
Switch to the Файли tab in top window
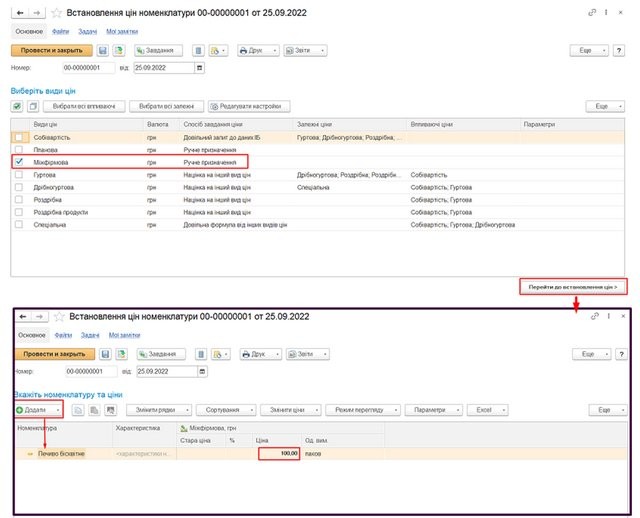click(x=63, y=30)
